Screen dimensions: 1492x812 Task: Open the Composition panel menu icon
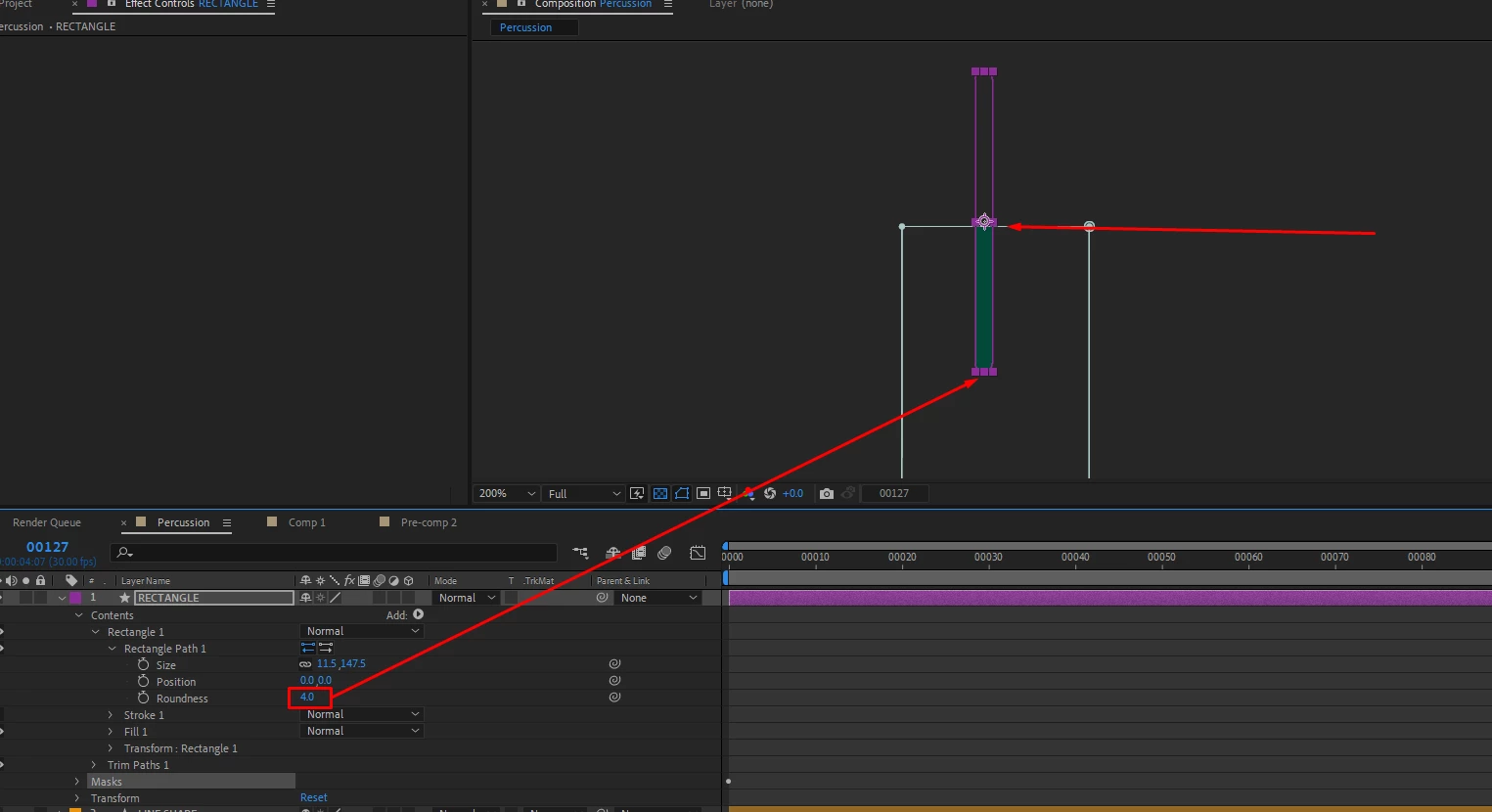(668, 5)
